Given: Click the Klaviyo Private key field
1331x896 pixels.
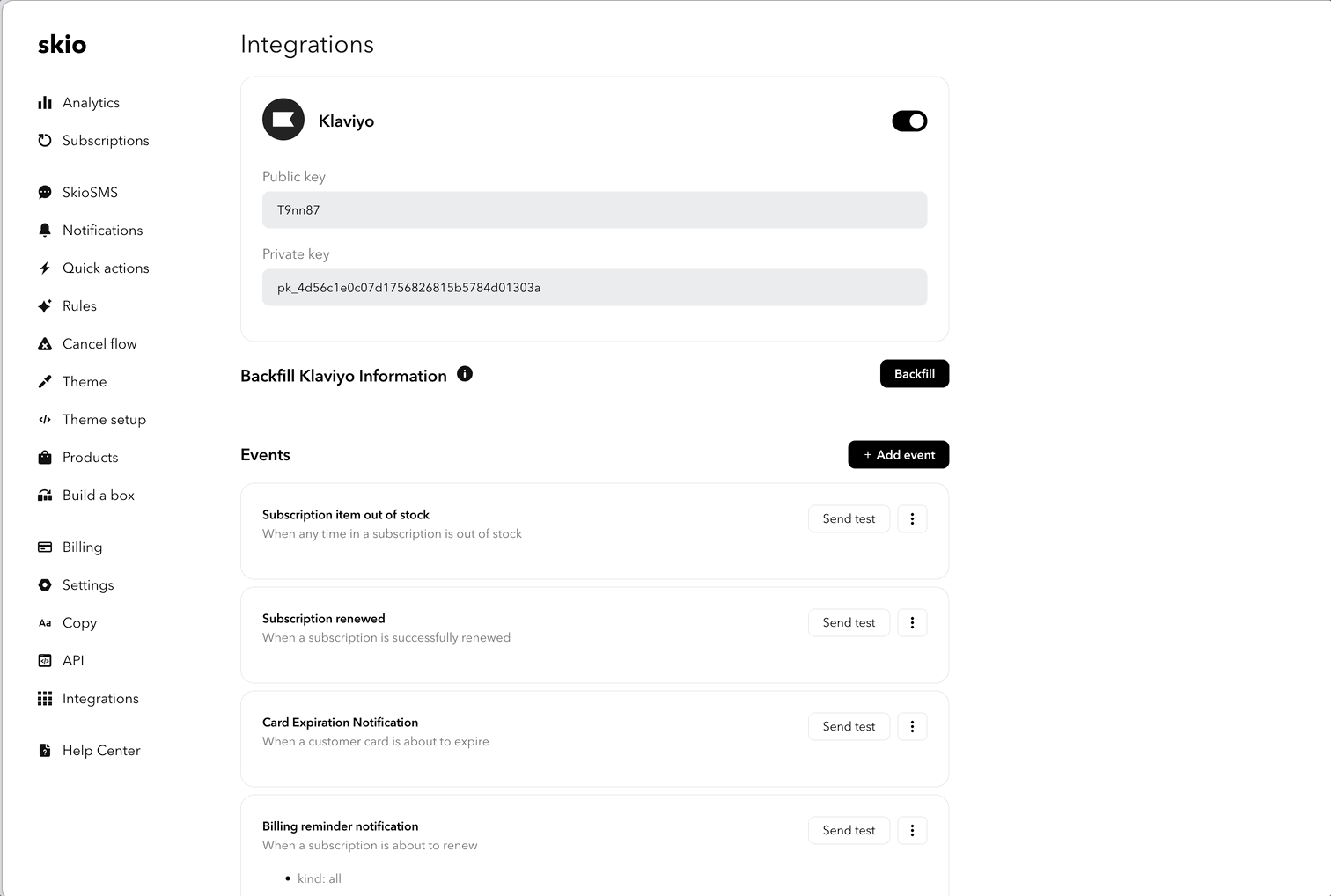Looking at the screenshot, I should coord(594,288).
